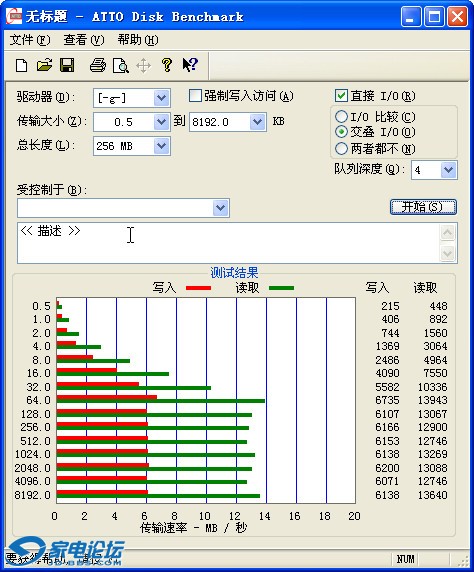Click description box scroll up arrow

coord(448,232)
